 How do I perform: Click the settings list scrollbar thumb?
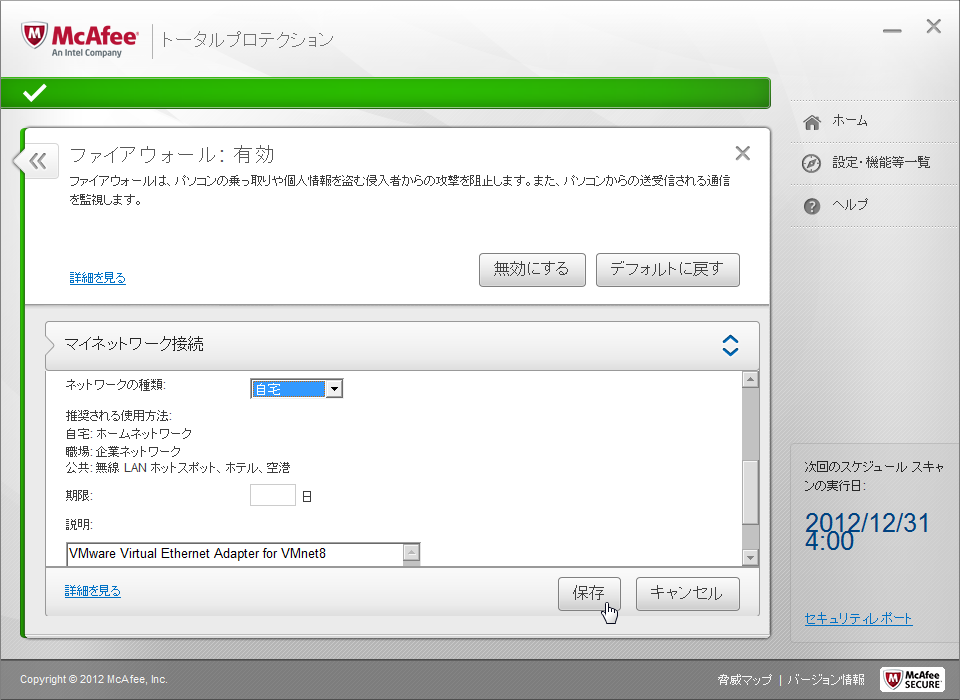[750, 492]
